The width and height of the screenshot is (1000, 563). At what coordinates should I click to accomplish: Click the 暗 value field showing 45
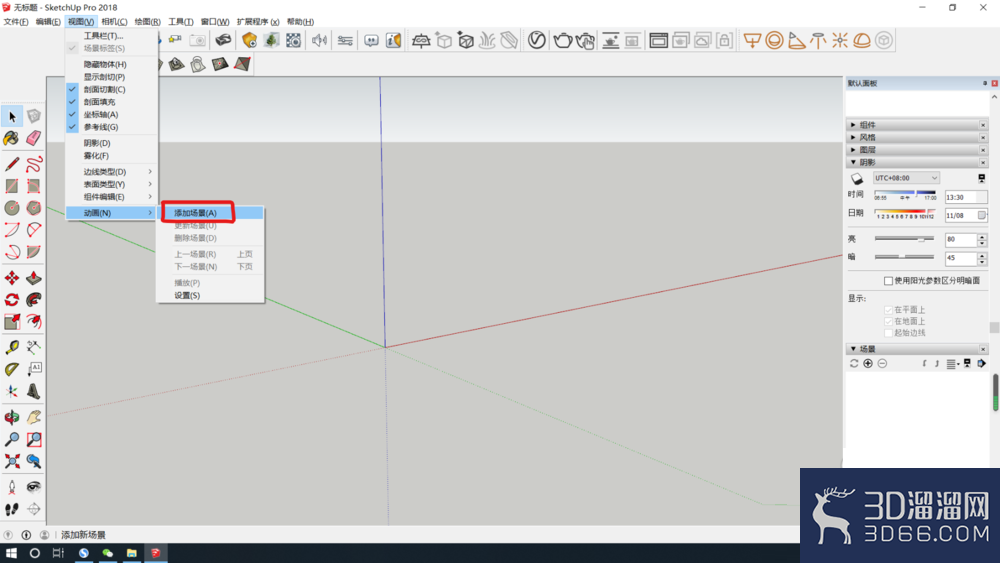coord(960,258)
